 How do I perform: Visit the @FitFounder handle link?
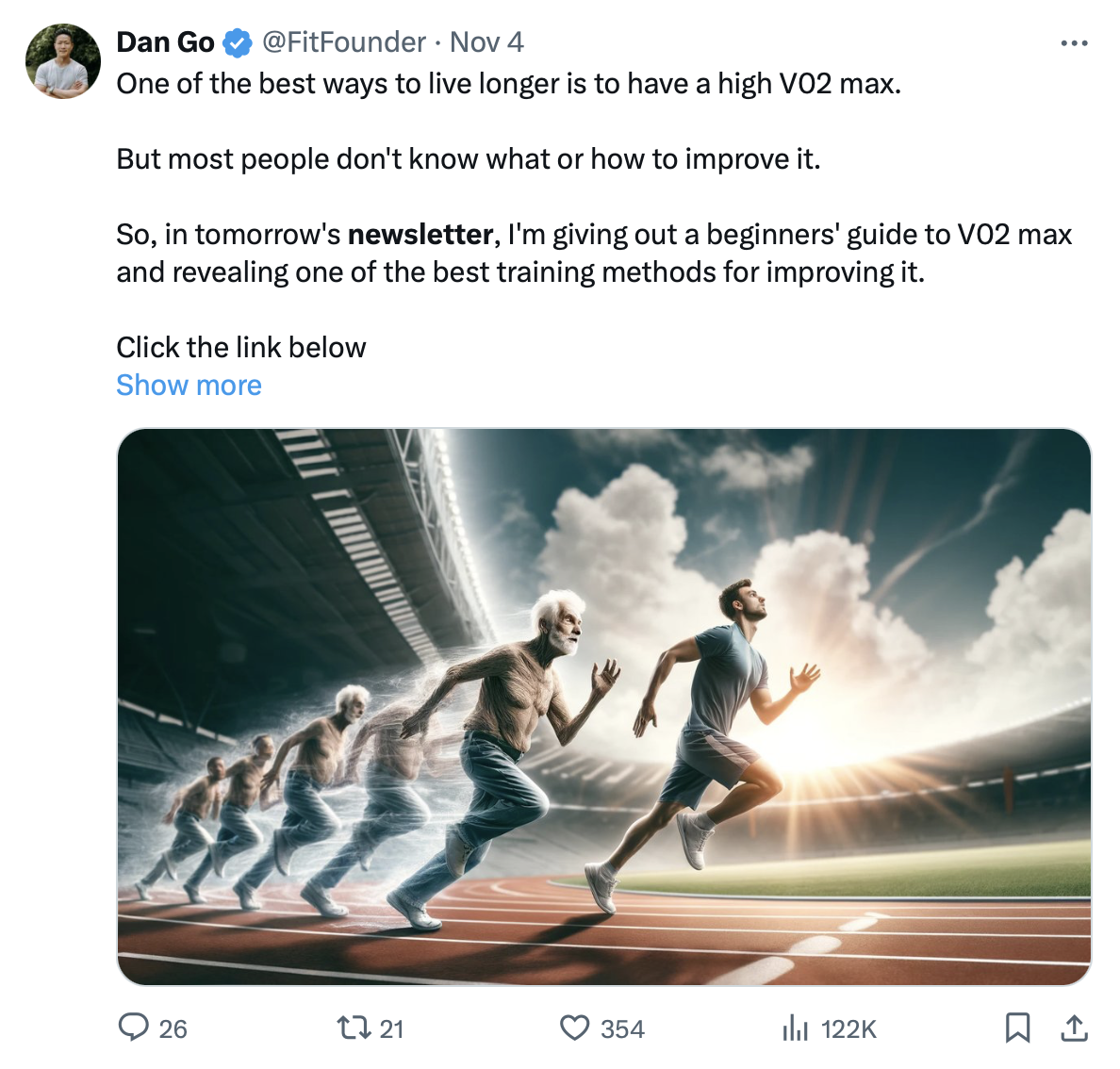click(x=343, y=42)
